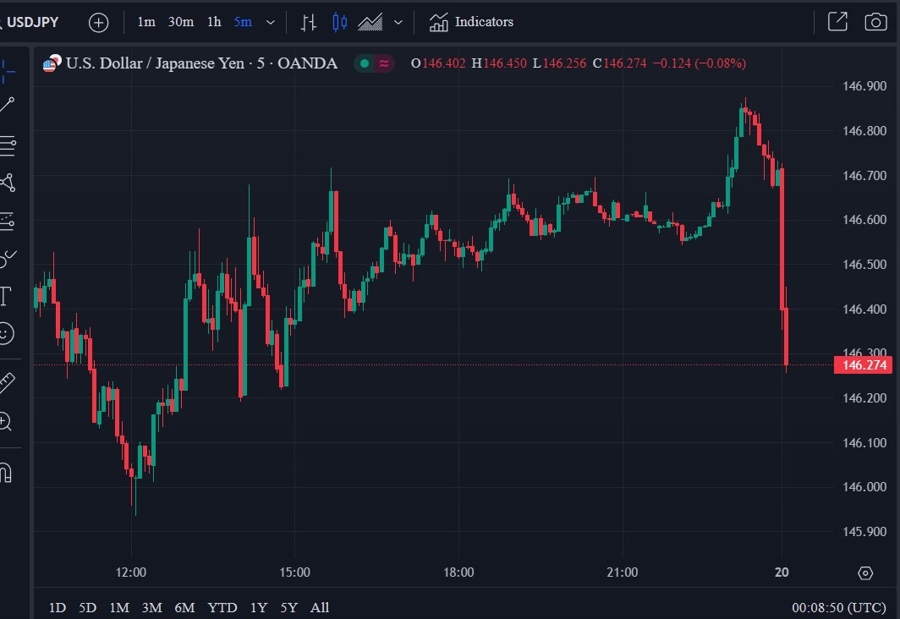Open chart in fullscreen popup icon
The image size is (900, 619).
pyautogui.click(x=837, y=22)
